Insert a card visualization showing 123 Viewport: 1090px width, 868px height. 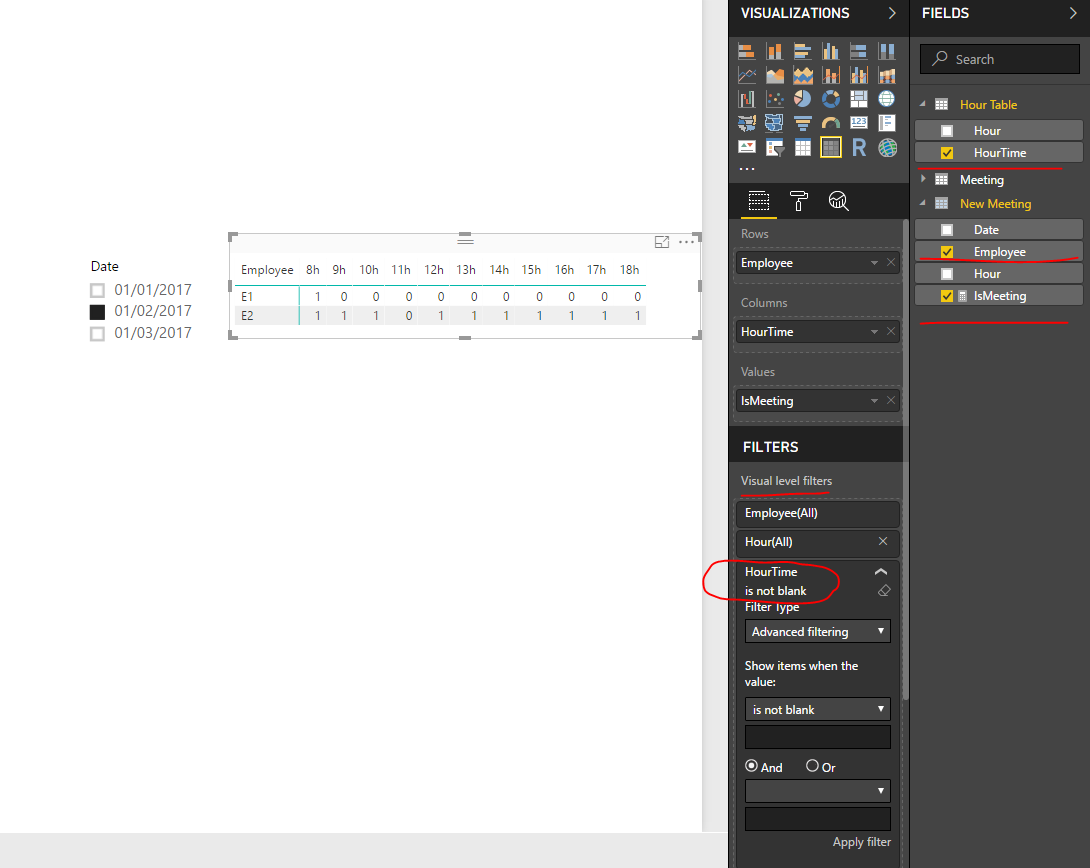point(859,124)
